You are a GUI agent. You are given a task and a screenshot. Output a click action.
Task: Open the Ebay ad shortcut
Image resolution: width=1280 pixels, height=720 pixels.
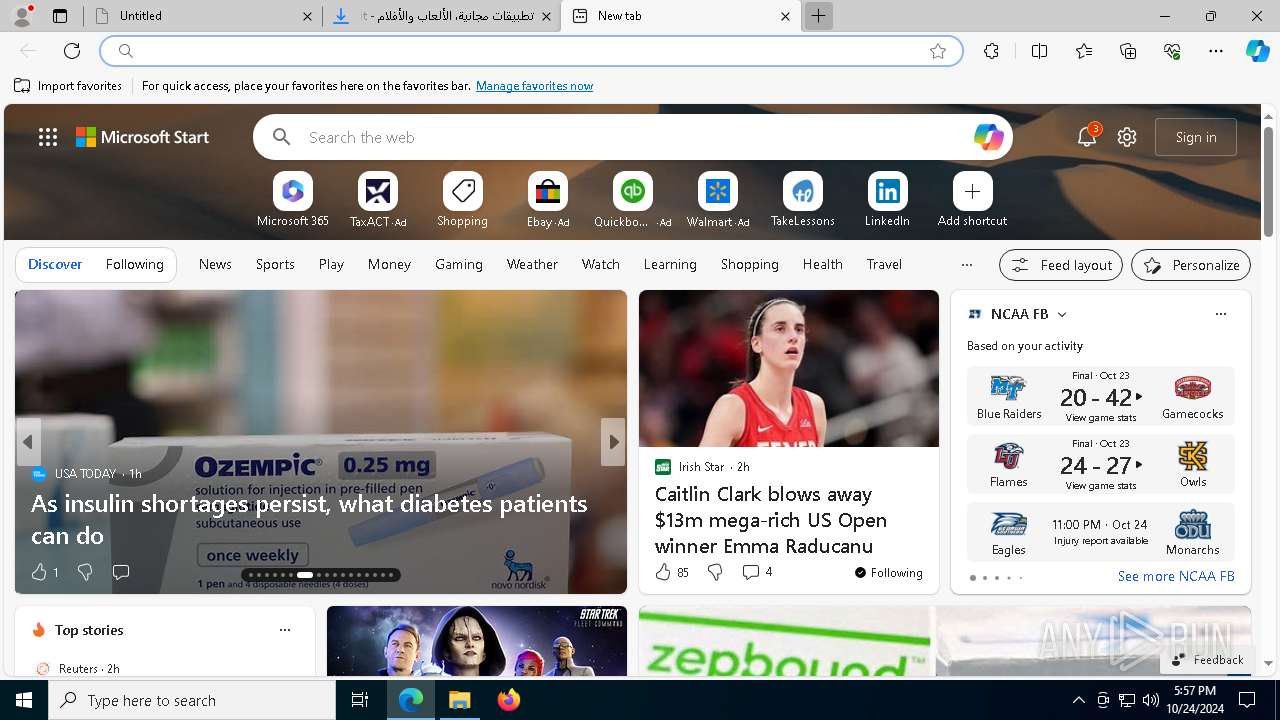point(548,200)
